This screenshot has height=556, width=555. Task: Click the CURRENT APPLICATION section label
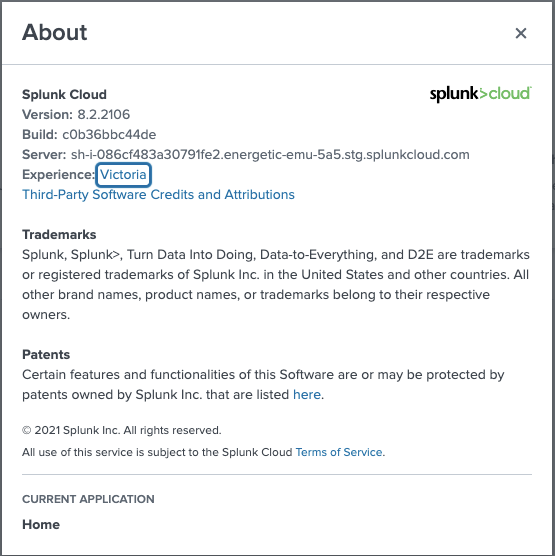88,499
